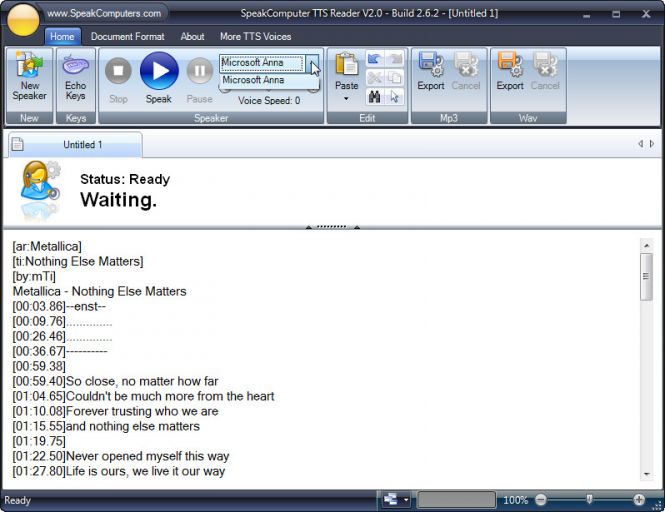Open the Paste icon in Edit group
665x512 pixels.
point(346,66)
